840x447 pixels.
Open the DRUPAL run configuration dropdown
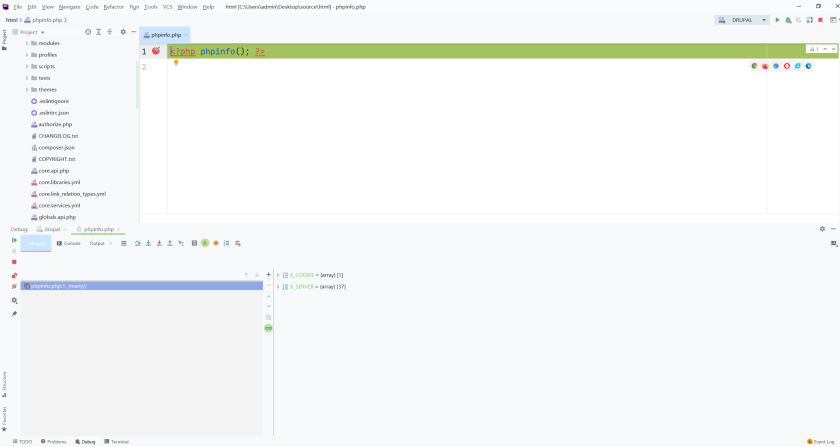[x=742, y=20]
